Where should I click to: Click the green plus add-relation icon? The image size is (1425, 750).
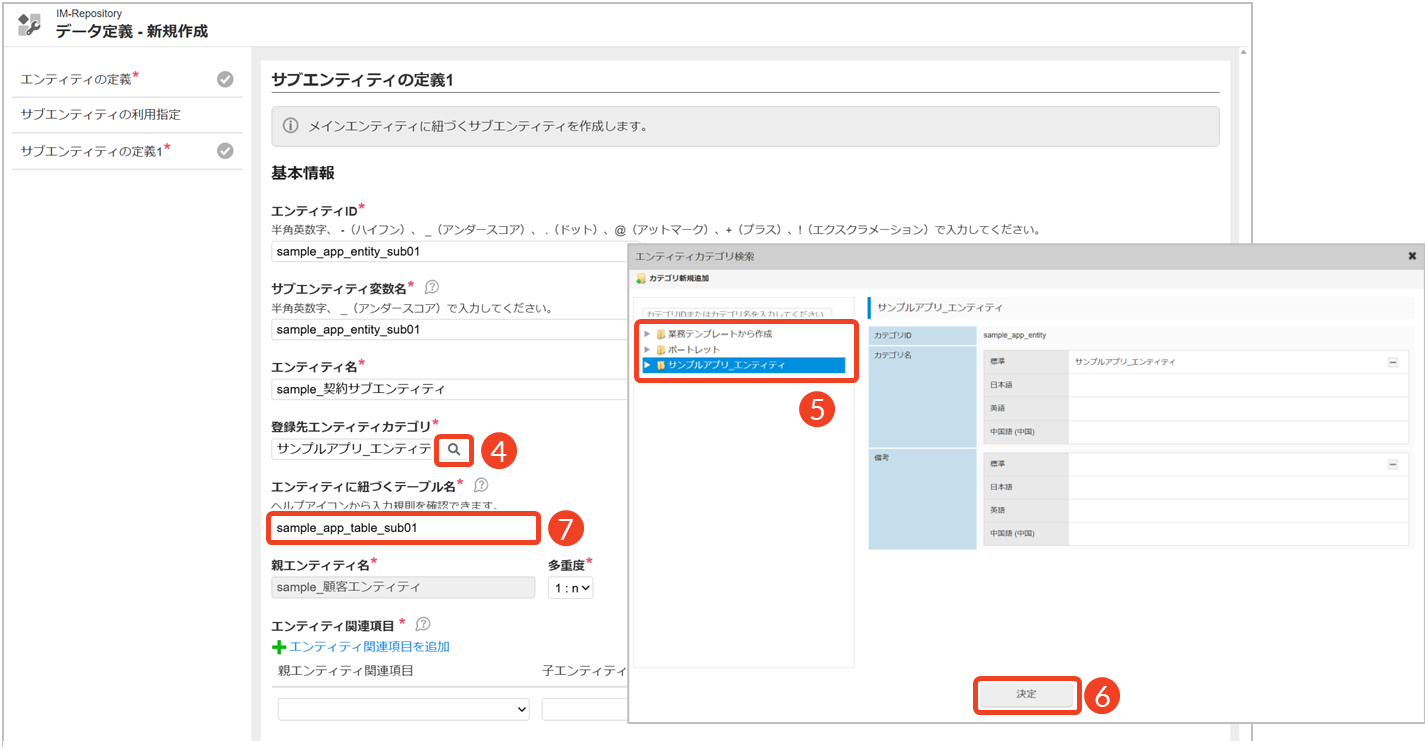[279, 647]
